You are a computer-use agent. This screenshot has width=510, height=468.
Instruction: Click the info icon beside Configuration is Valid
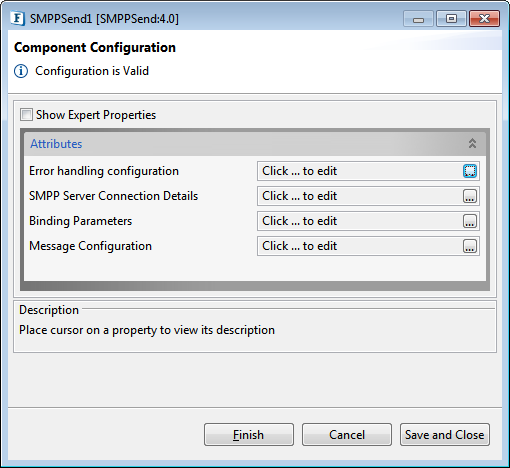[21, 71]
